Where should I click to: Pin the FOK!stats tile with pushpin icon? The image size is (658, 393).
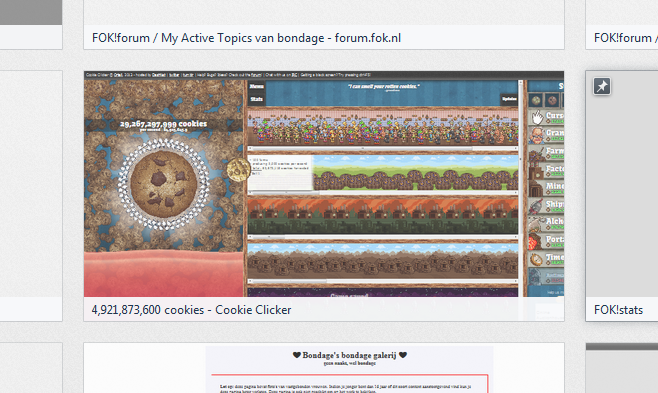point(602,86)
